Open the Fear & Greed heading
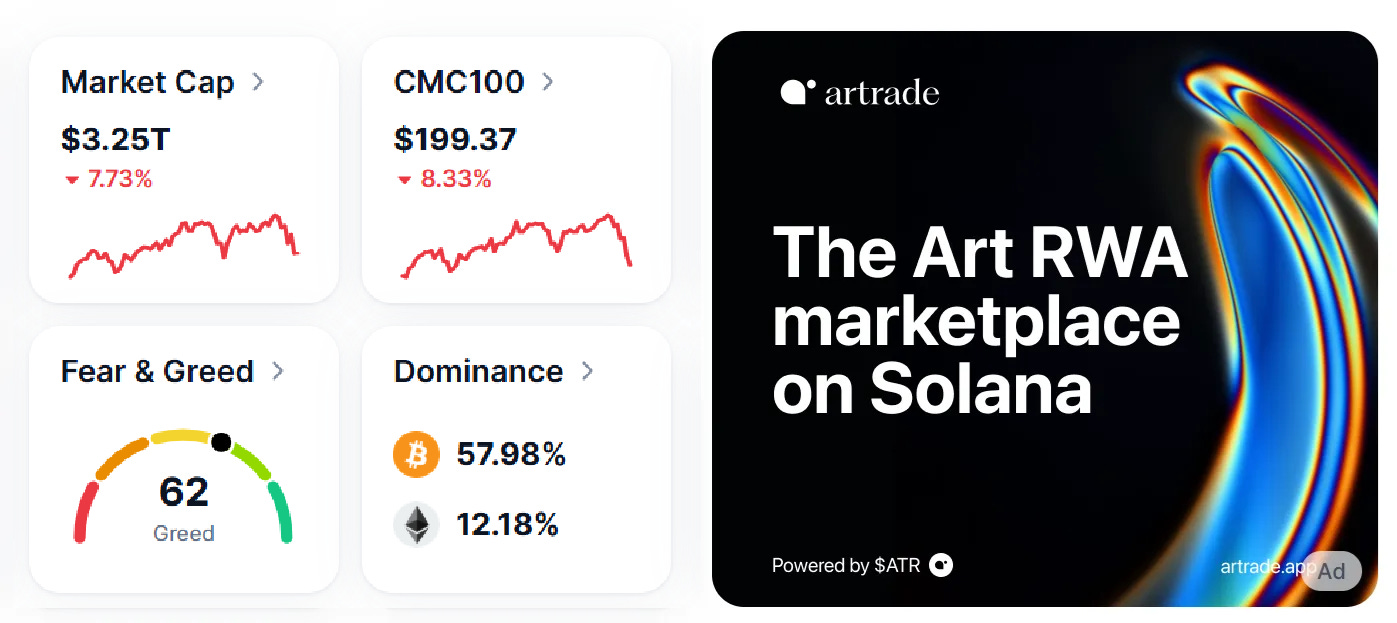Image resolution: width=1397 pixels, height=623 pixels. pos(157,371)
